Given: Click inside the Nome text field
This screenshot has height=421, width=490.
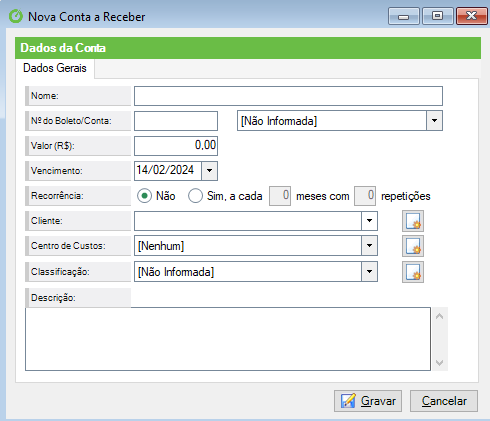Looking at the screenshot, I should [x=288, y=96].
